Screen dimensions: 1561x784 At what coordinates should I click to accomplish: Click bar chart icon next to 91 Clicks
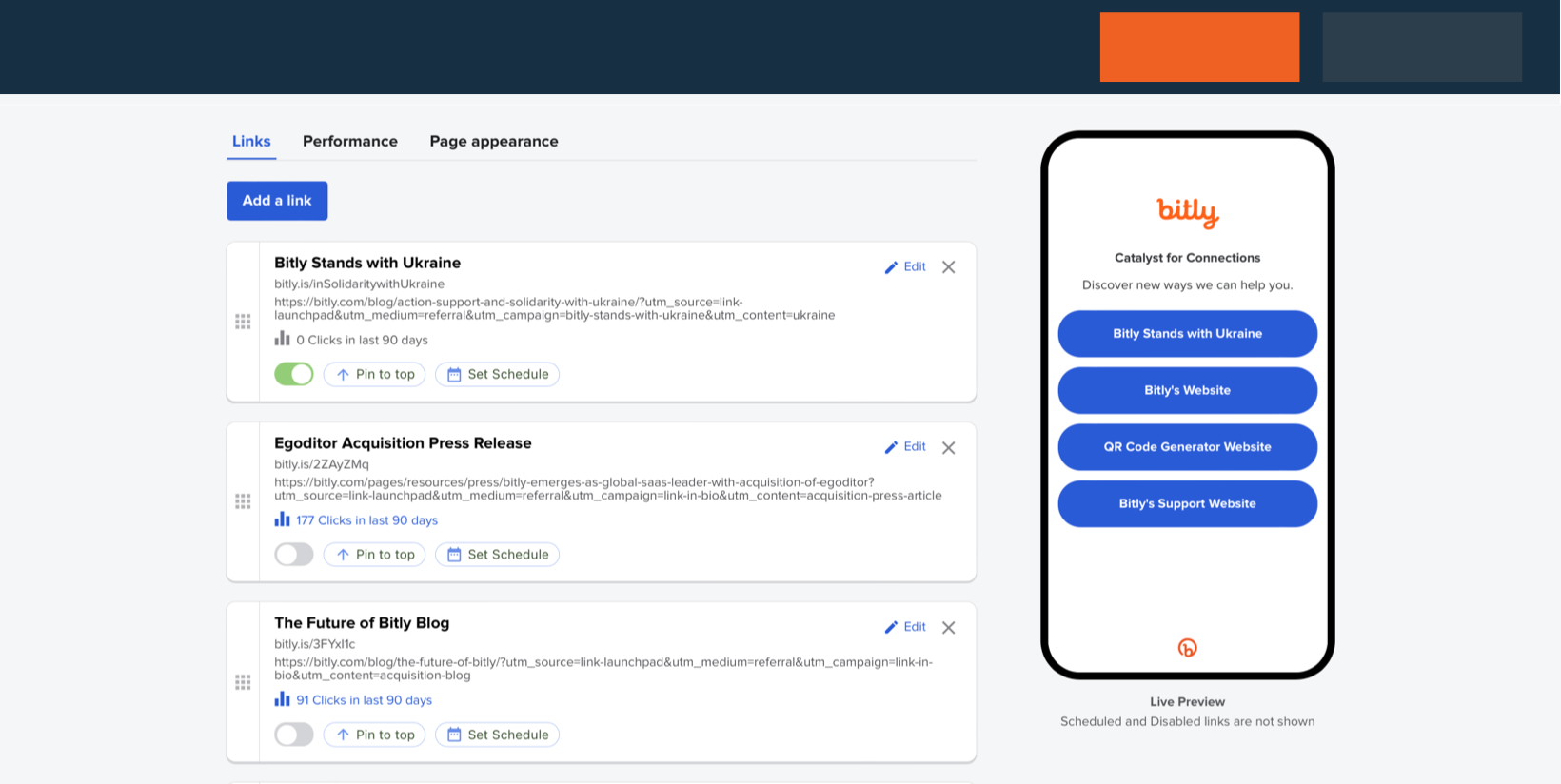282,699
